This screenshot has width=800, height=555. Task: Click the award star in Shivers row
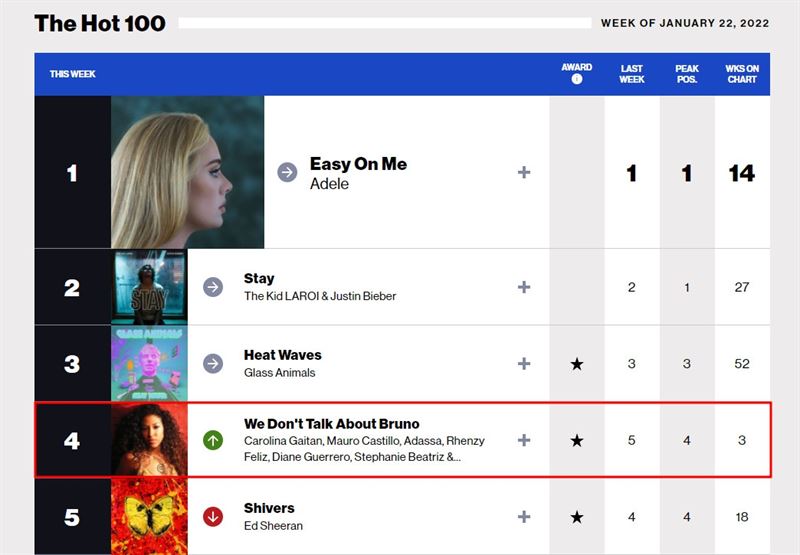tap(577, 517)
